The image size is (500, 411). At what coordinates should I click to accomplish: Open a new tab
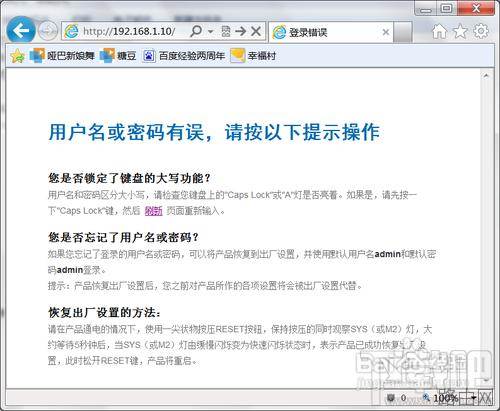pyautogui.click(x=403, y=32)
